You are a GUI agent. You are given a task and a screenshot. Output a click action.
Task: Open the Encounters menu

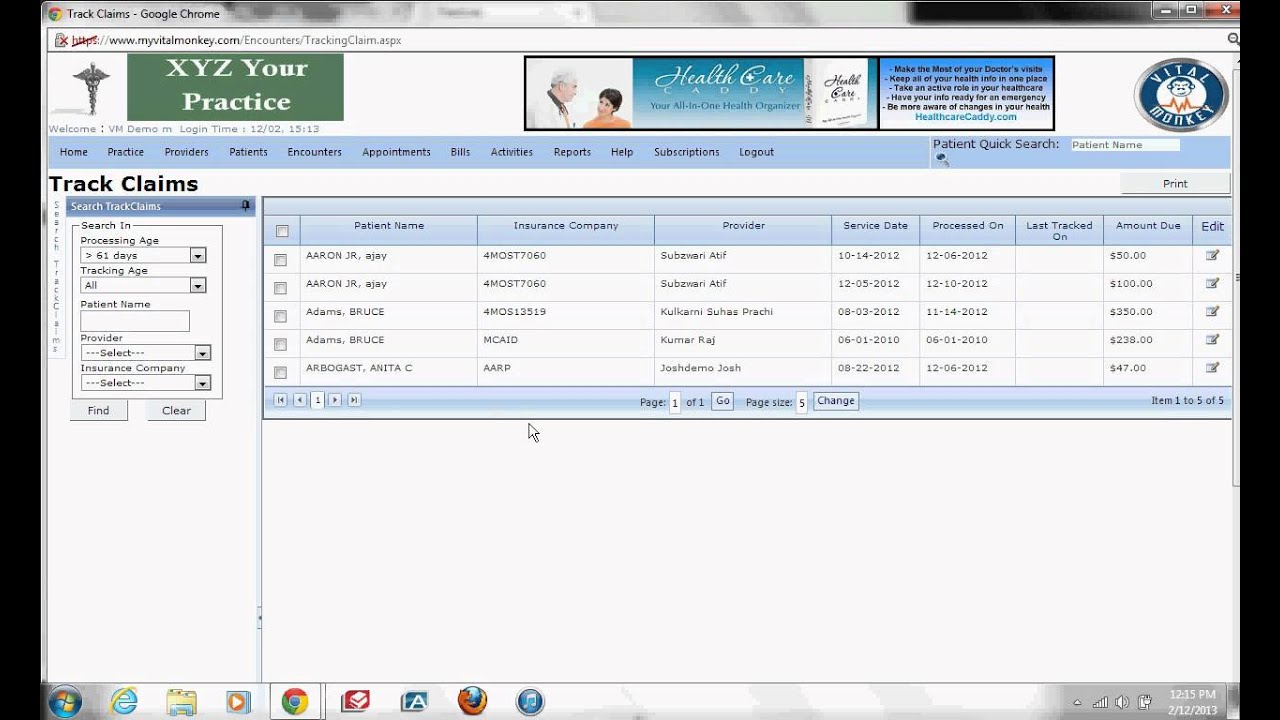pyautogui.click(x=314, y=152)
